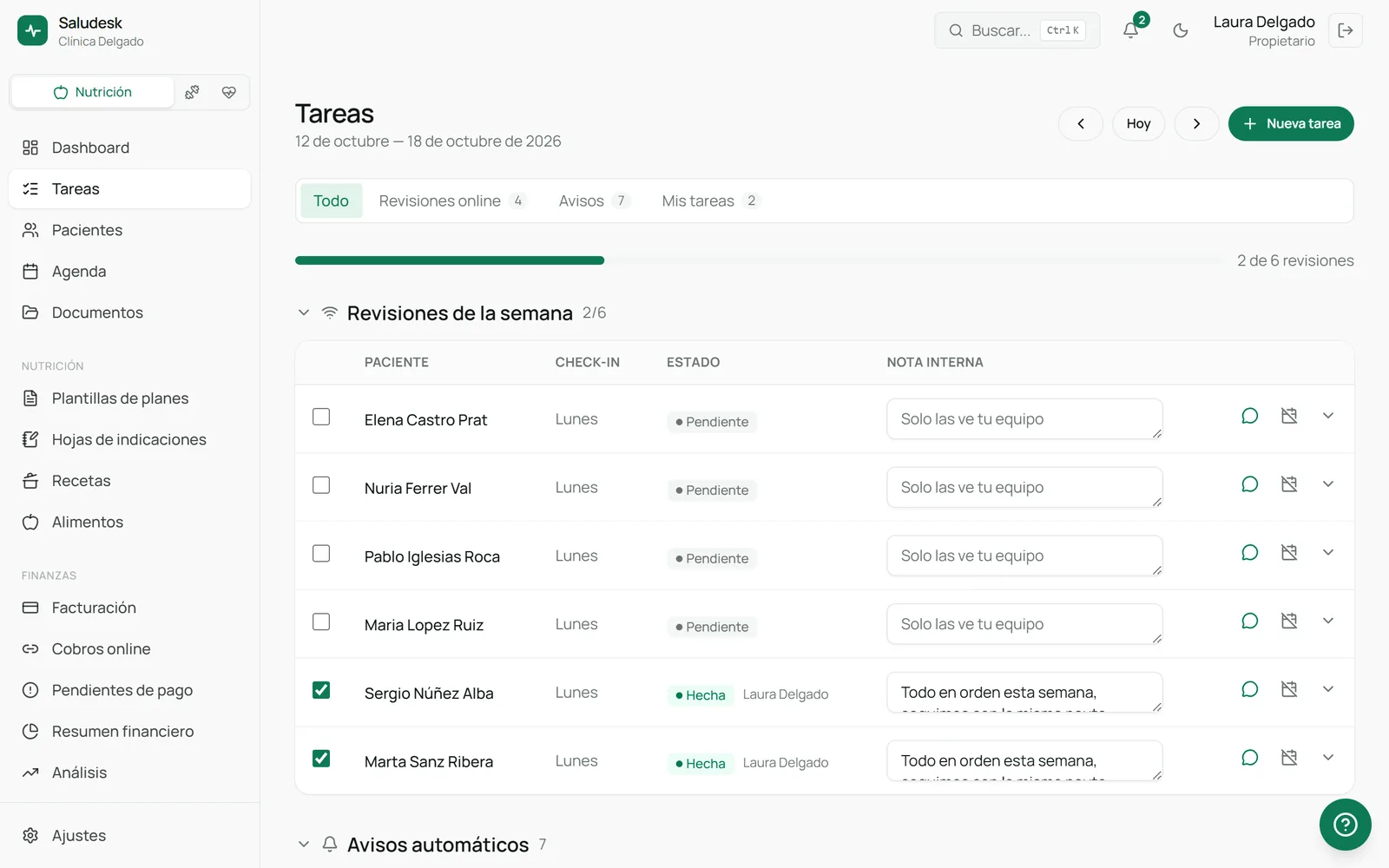Select the Todo tab
Viewport: 1389px width, 868px height.
point(331,201)
